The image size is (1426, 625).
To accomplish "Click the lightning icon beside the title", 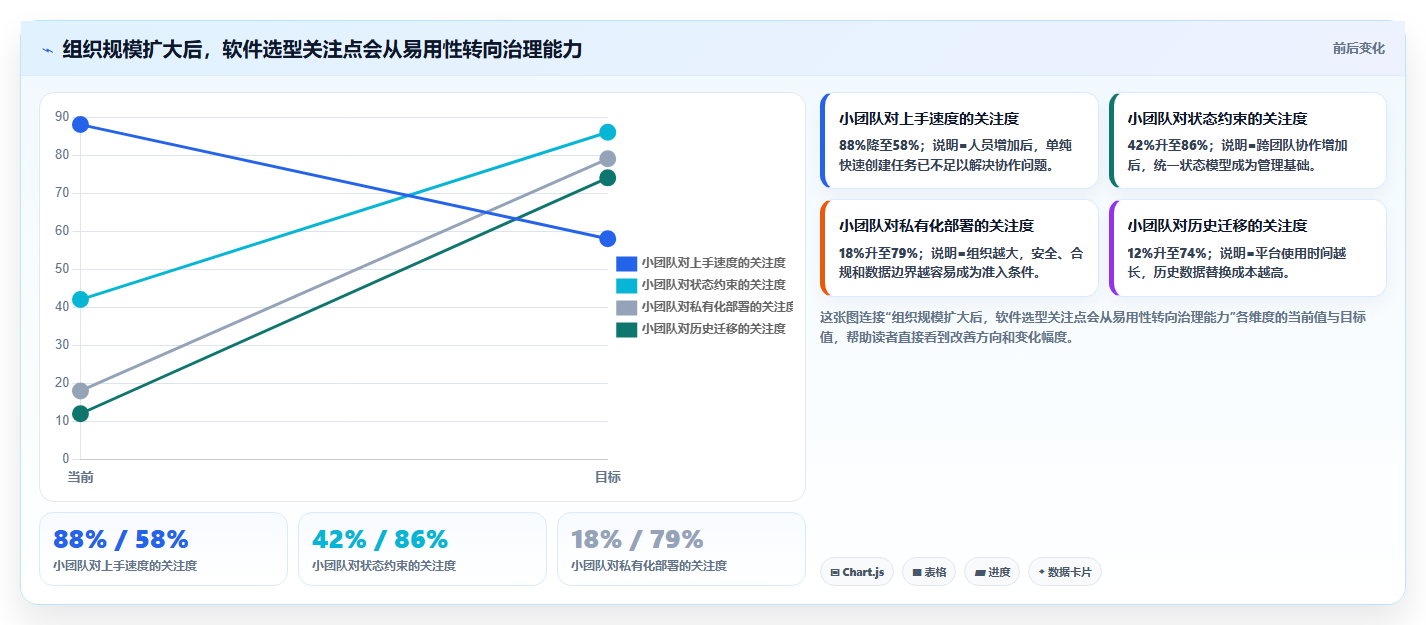I will coord(47,50).
